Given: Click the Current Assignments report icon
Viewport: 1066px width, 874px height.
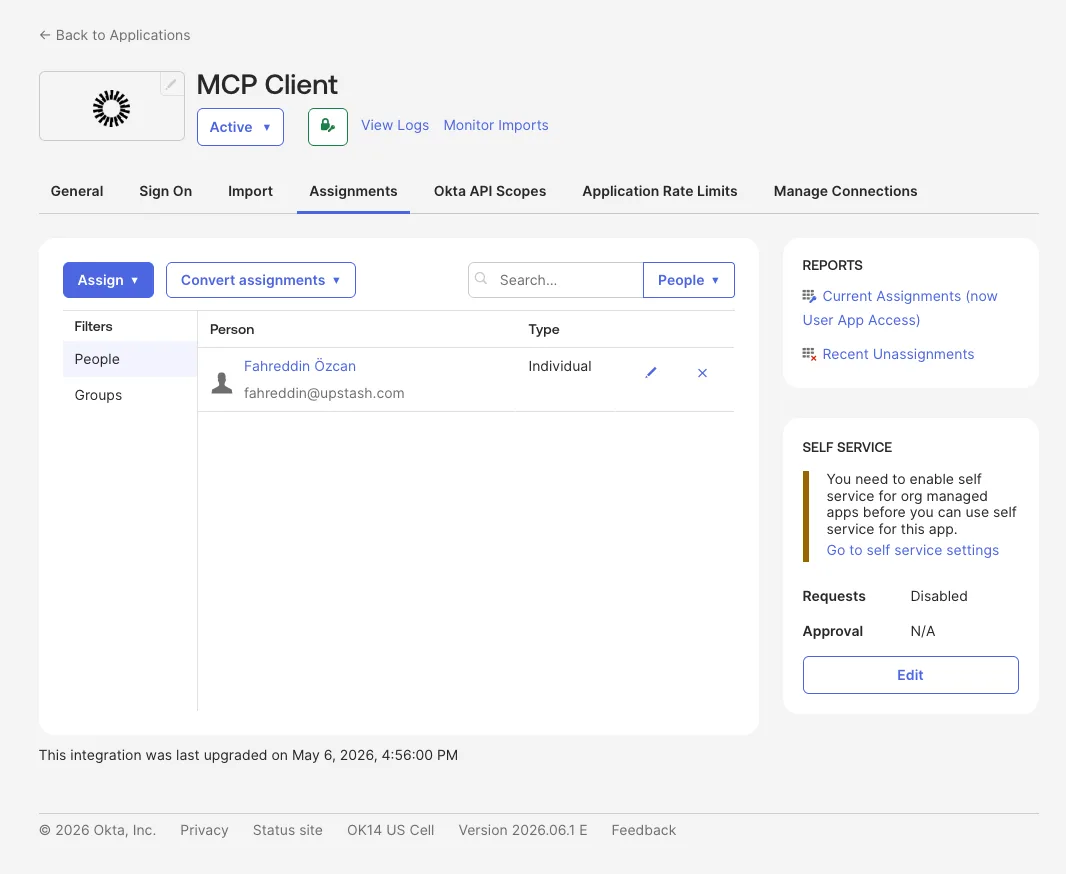Looking at the screenshot, I should [x=809, y=296].
